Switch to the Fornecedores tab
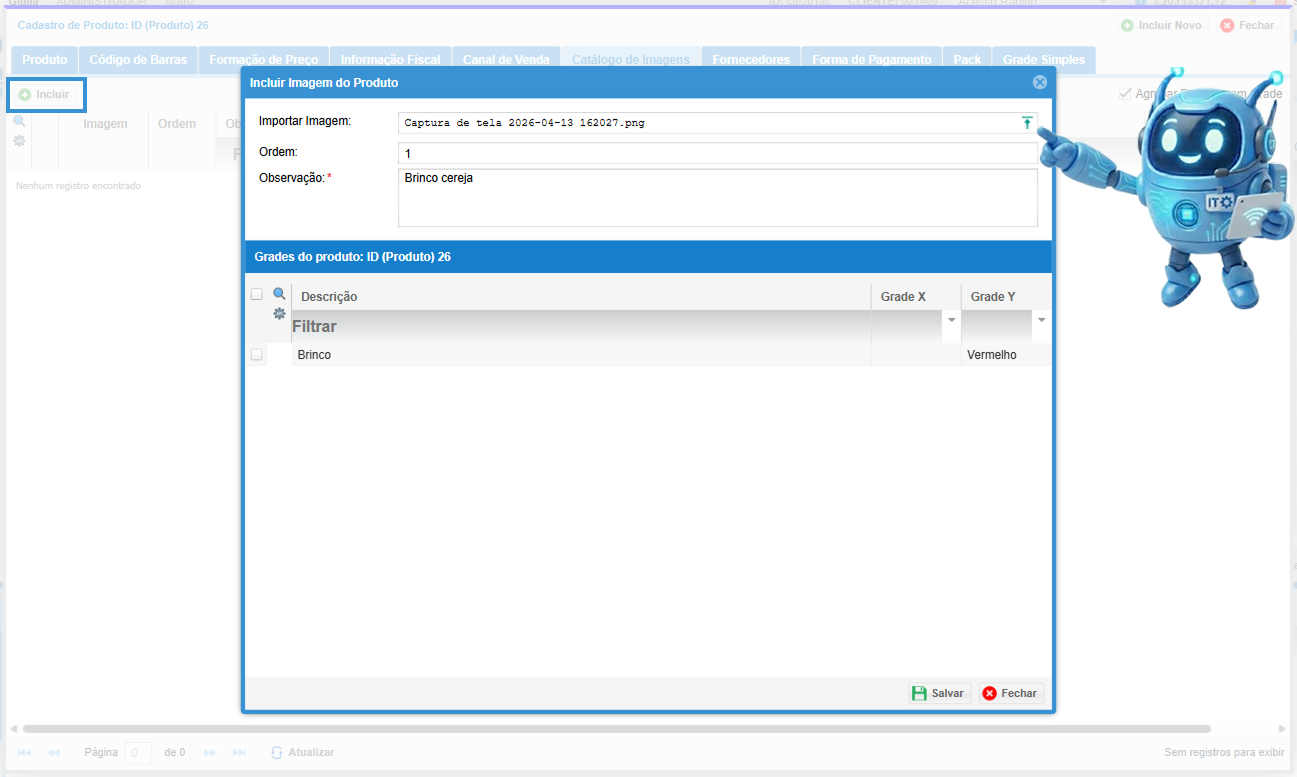The width and height of the screenshot is (1297, 777). (x=751, y=60)
